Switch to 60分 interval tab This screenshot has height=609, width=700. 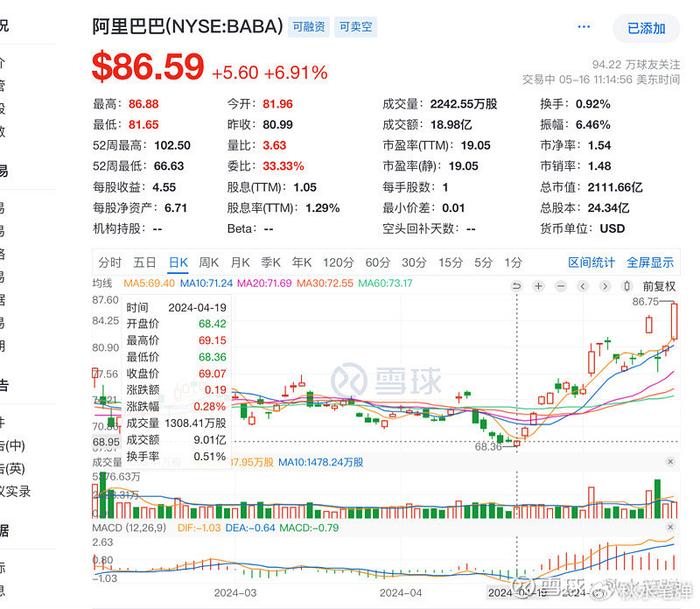click(x=378, y=263)
